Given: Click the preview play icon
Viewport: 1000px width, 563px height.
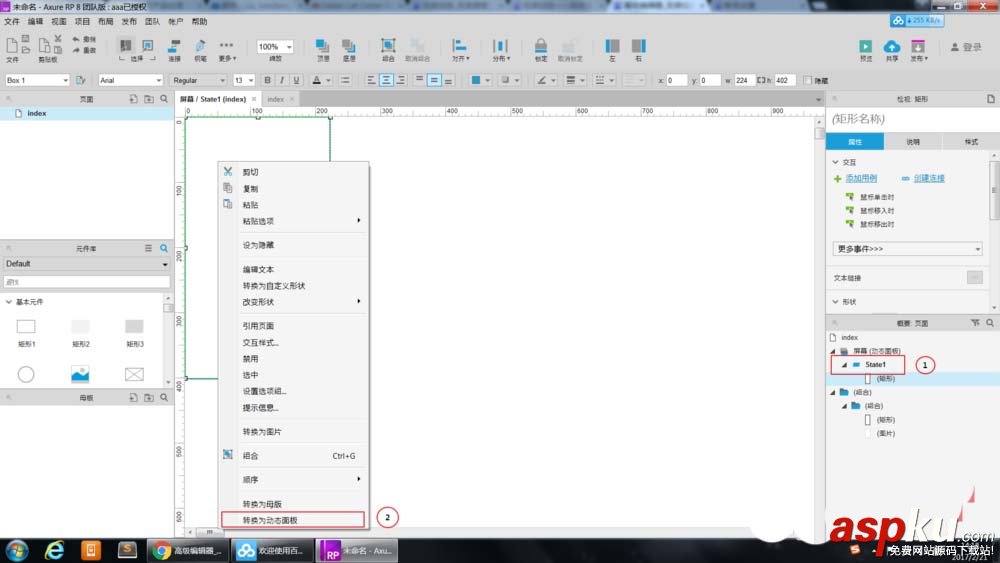Looking at the screenshot, I should (x=865, y=46).
